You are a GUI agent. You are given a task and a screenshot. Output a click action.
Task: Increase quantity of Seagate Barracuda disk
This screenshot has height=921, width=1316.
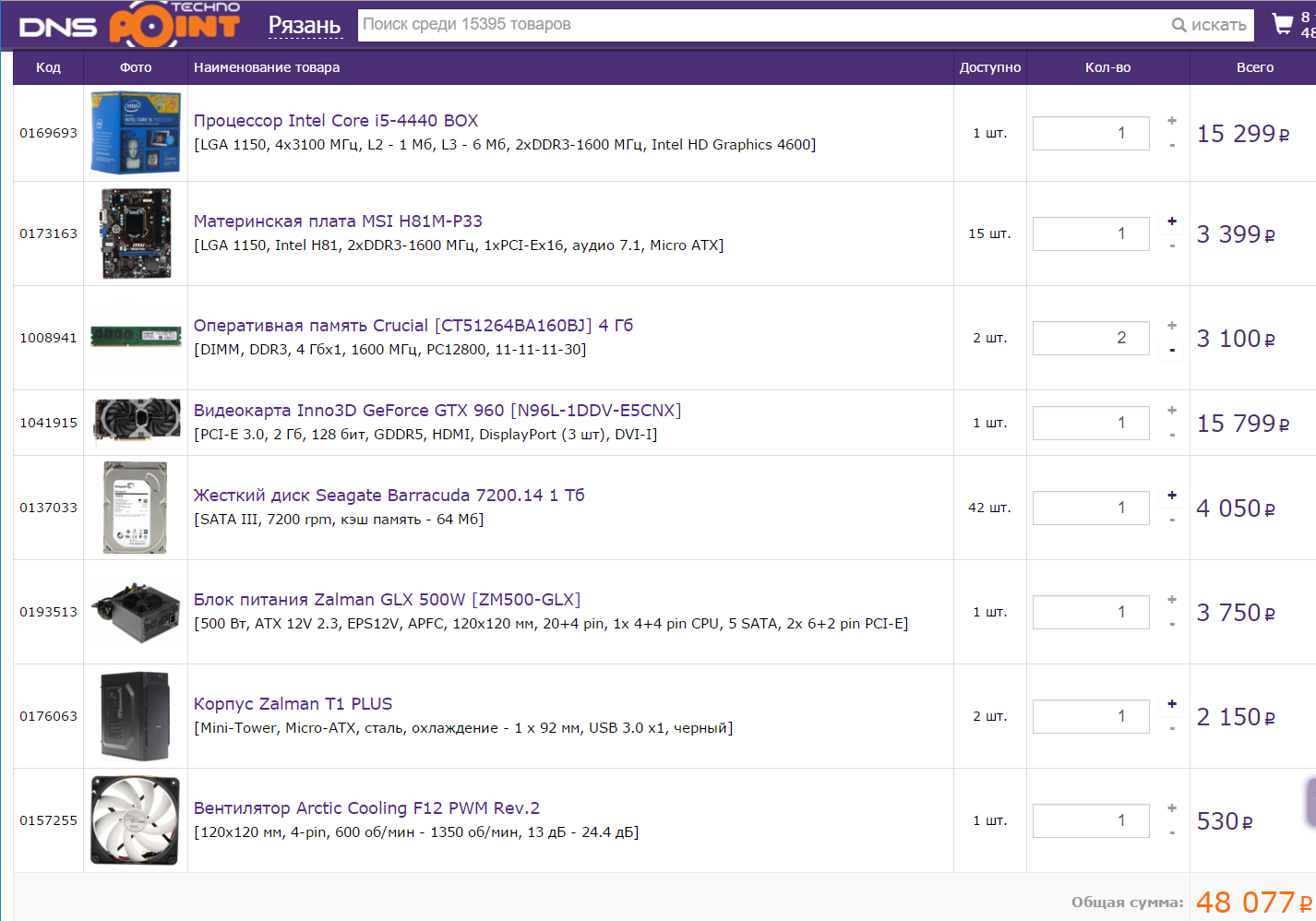(x=1172, y=496)
